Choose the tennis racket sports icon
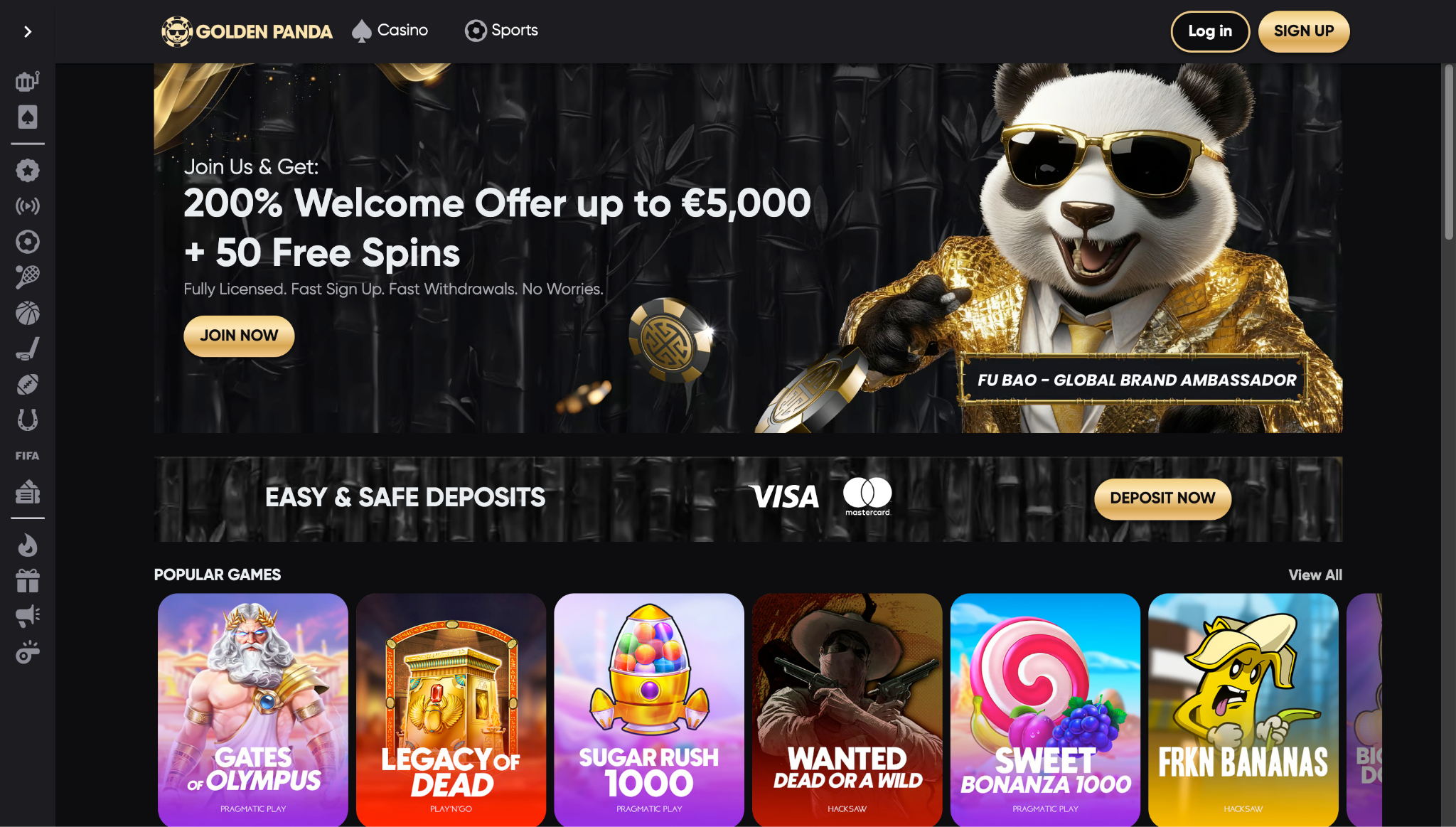Viewport: 1456px width, 827px height. point(28,277)
